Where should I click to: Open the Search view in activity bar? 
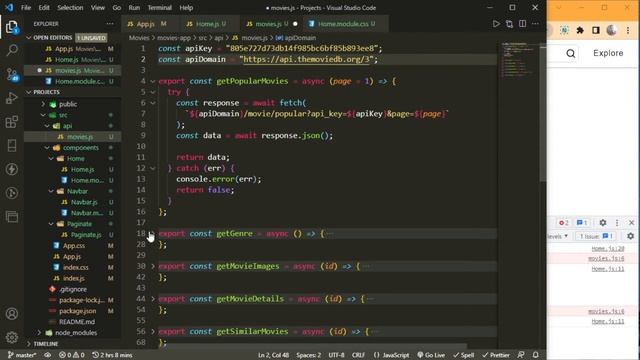[x=12, y=50]
